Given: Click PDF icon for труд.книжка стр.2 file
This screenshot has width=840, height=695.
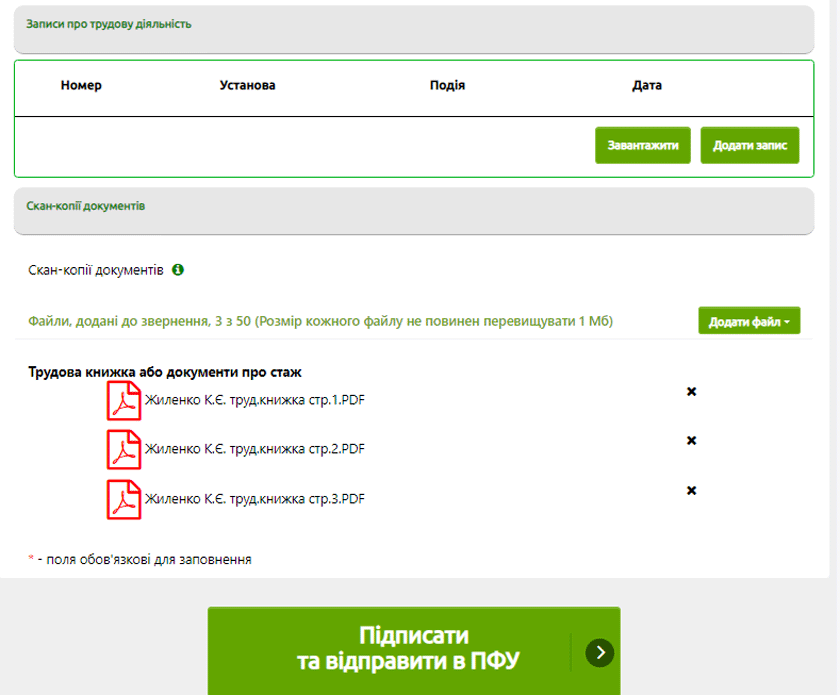Looking at the screenshot, I should click(124, 449).
